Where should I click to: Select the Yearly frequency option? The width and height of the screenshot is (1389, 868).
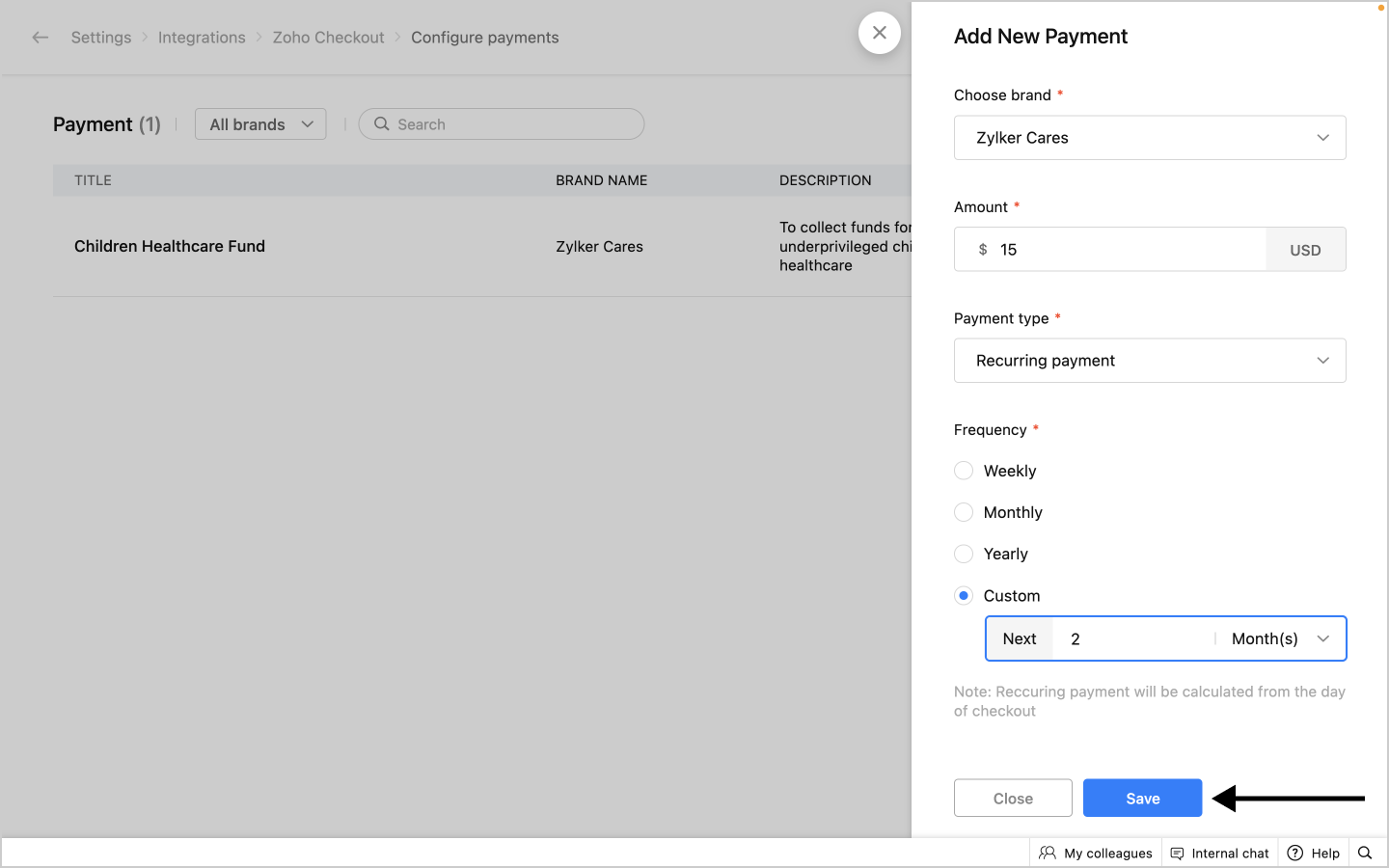click(964, 554)
